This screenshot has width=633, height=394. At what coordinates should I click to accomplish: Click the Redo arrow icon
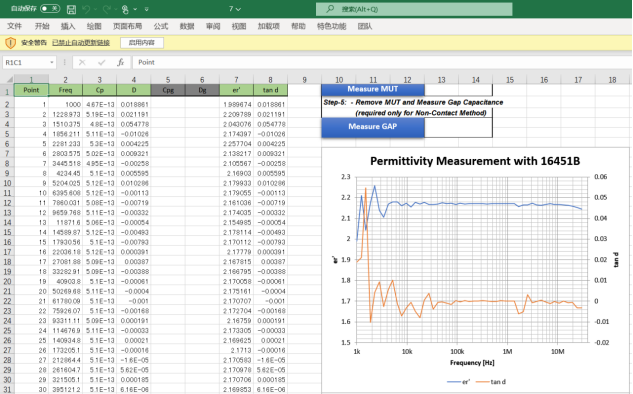(x=107, y=9)
